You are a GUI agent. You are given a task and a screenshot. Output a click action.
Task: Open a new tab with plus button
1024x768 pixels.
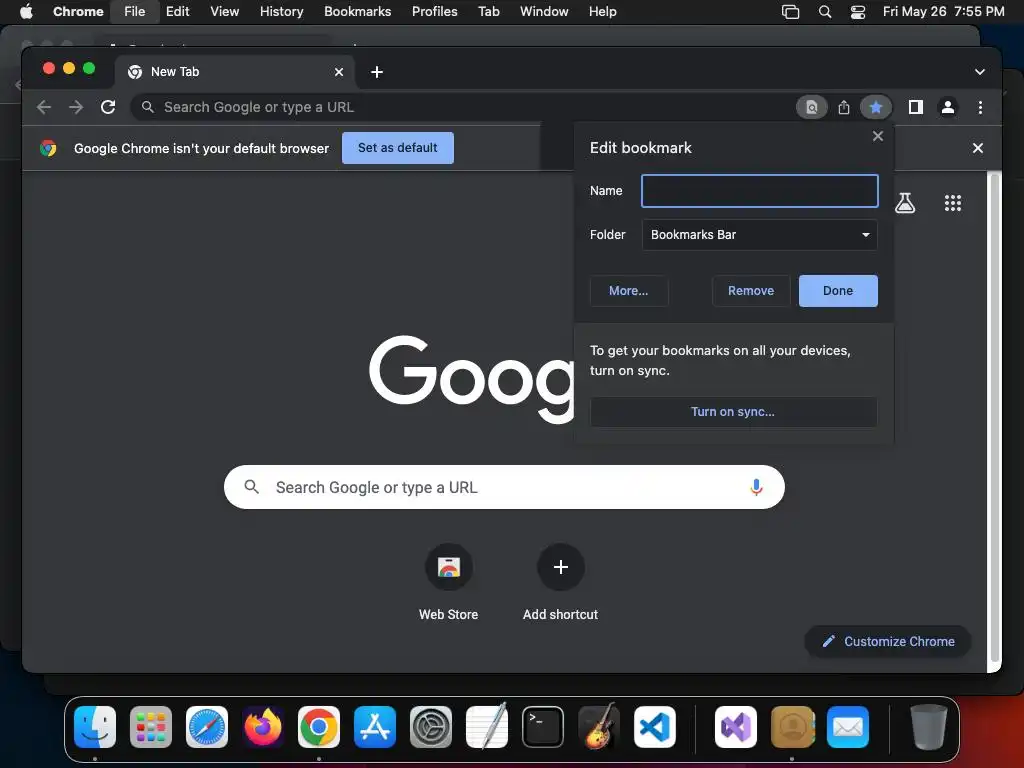coord(377,72)
